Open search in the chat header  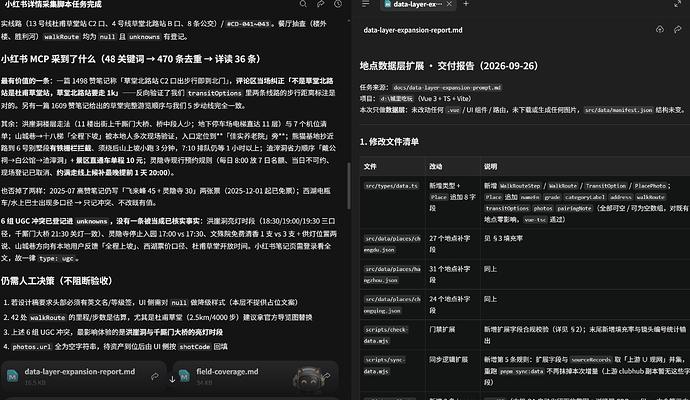pyautogui.click(x=303, y=4)
